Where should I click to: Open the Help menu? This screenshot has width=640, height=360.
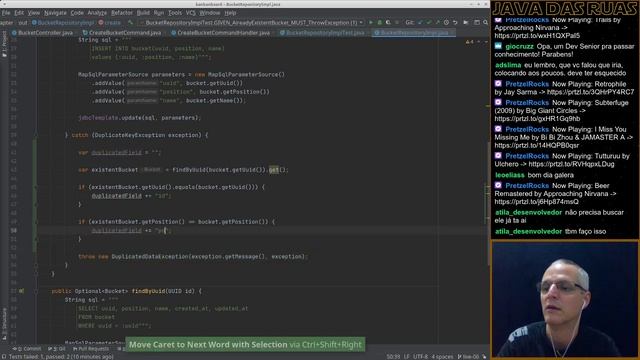230,13
